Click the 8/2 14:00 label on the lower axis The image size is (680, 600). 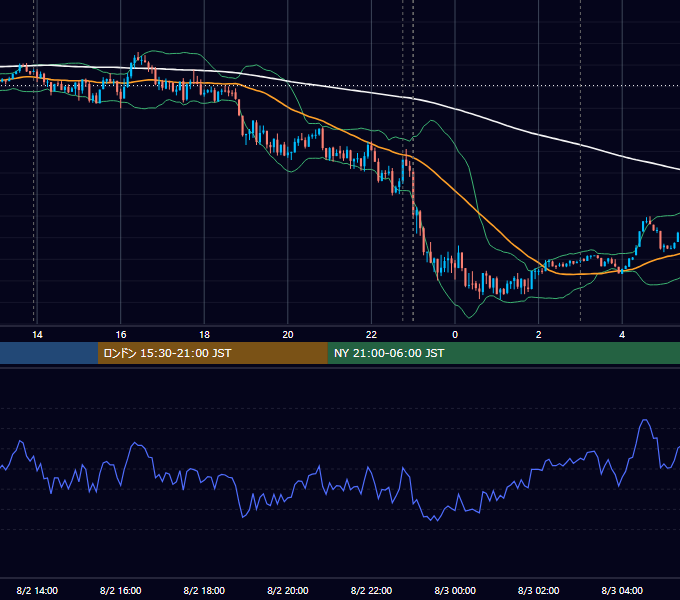37,590
